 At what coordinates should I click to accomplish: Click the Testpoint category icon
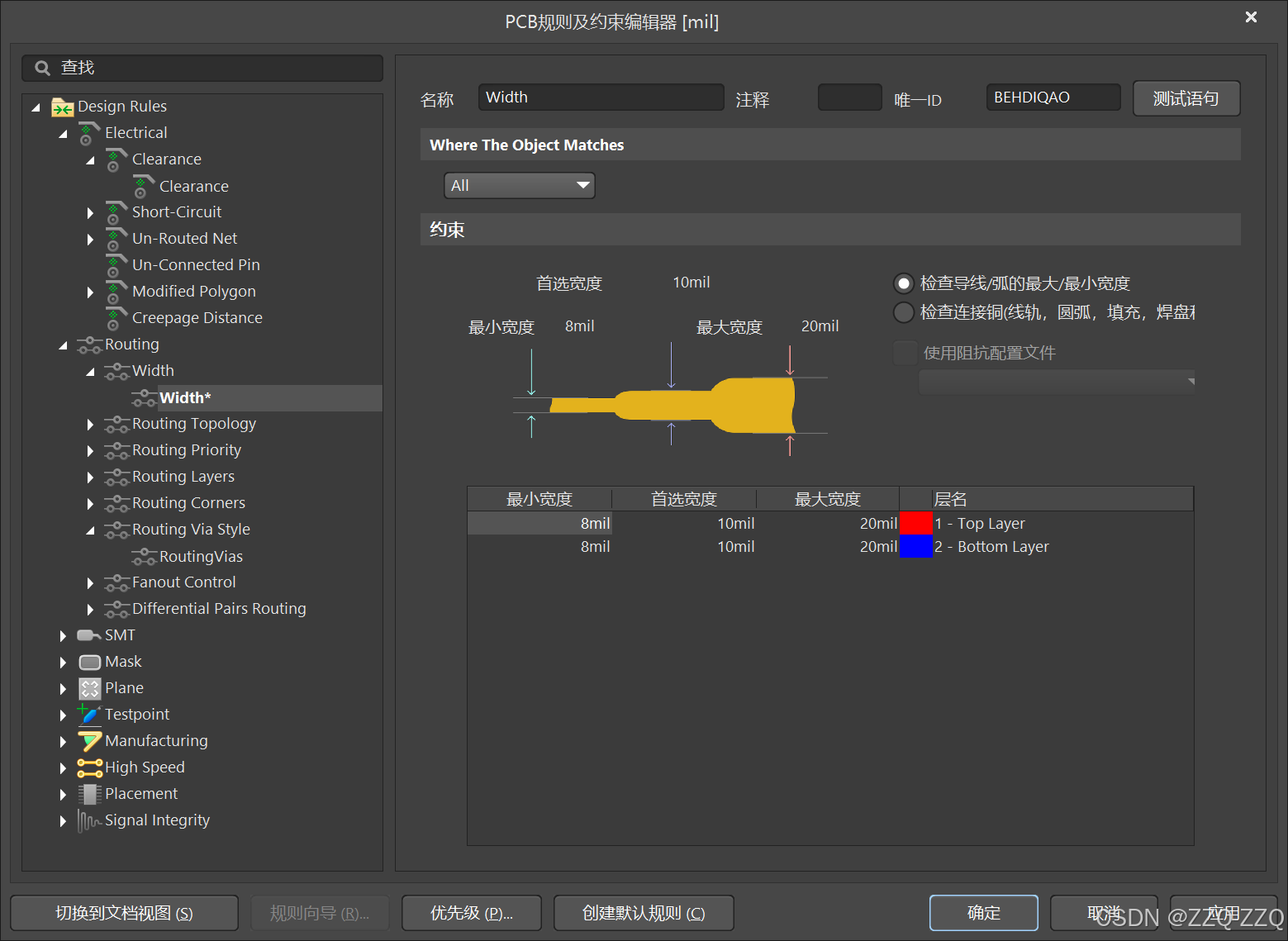pos(89,714)
